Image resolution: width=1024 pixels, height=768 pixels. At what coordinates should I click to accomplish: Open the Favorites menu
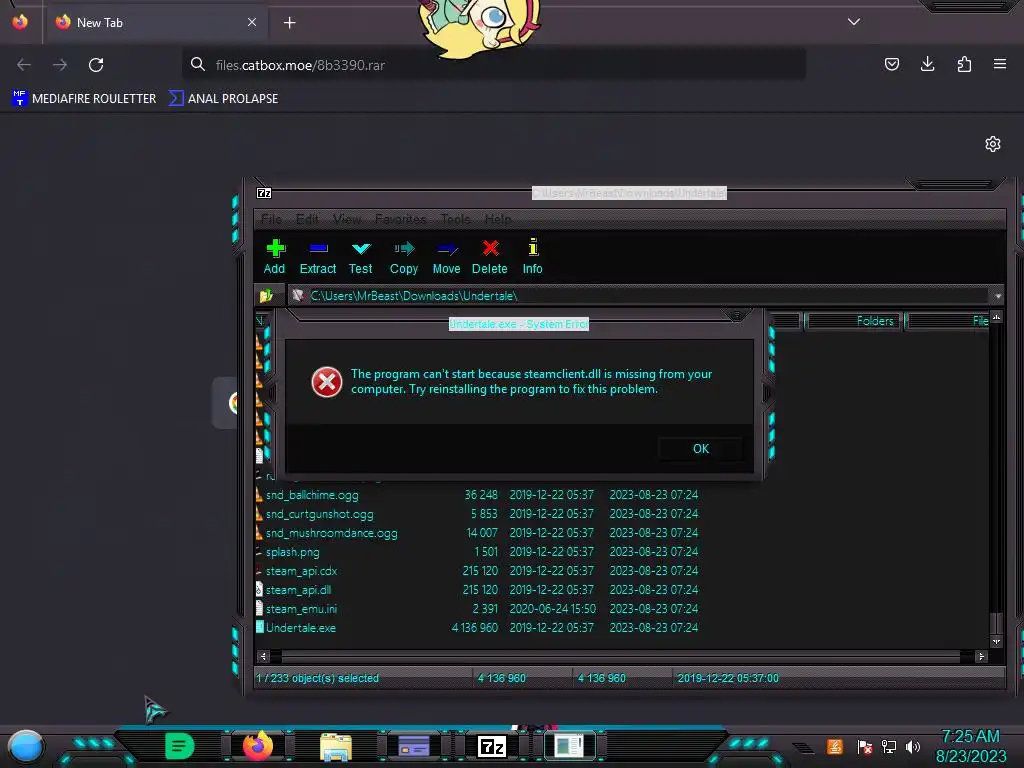[400, 219]
